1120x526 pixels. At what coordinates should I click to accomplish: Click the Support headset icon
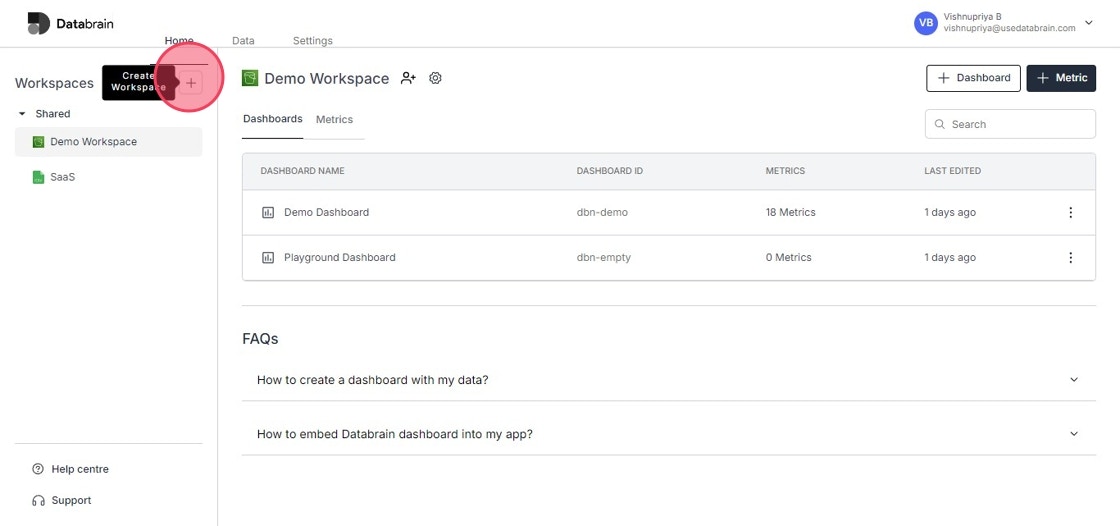click(x=39, y=501)
